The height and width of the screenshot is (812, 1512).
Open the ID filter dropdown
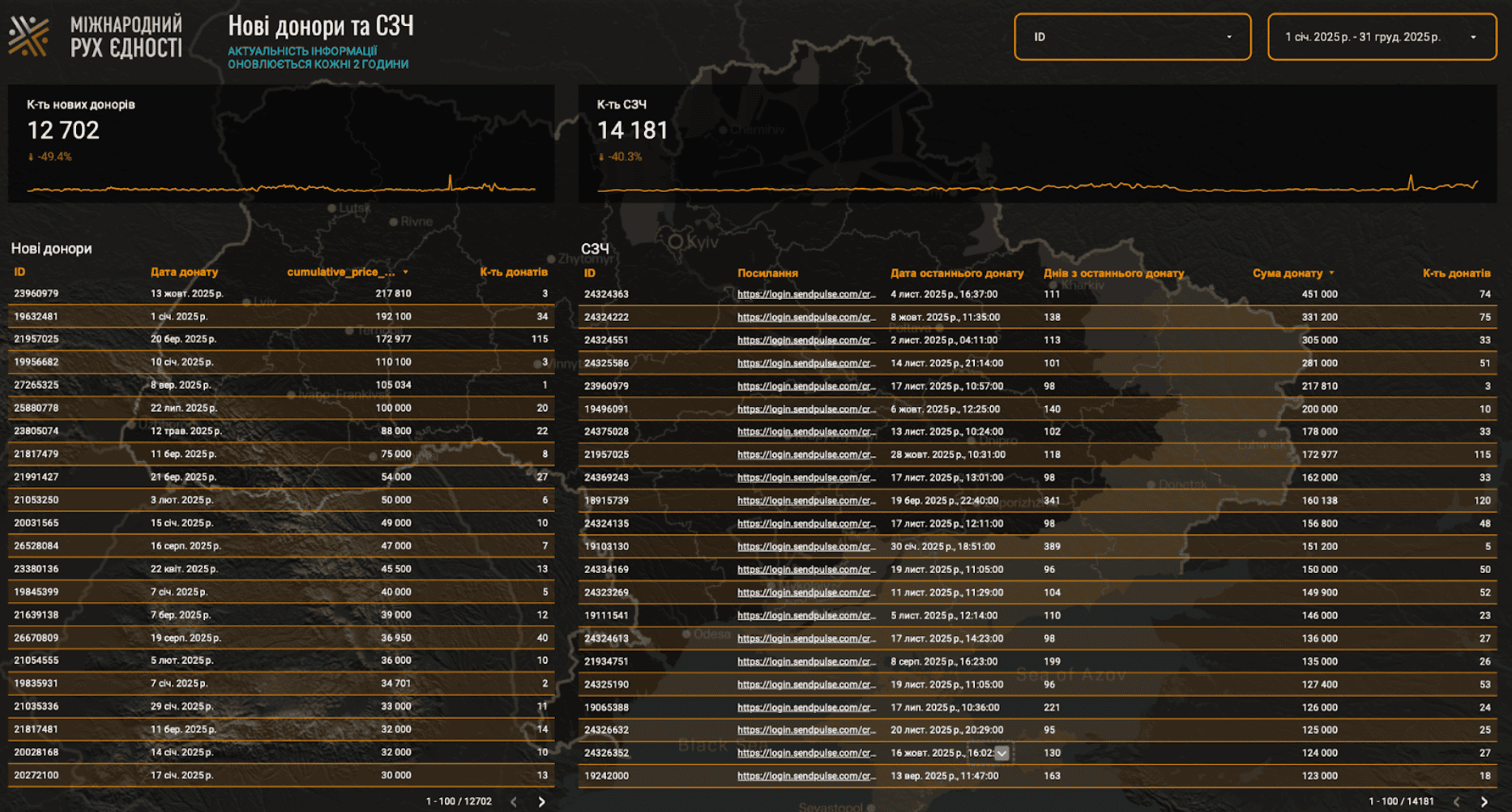pyautogui.click(x=1132, y=37)
